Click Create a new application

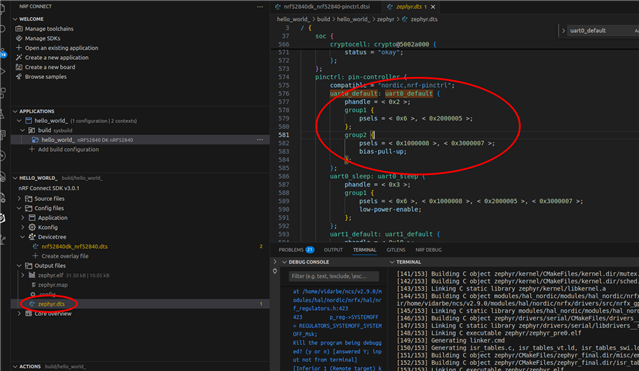pyautogui.click(x=57, y=57)
